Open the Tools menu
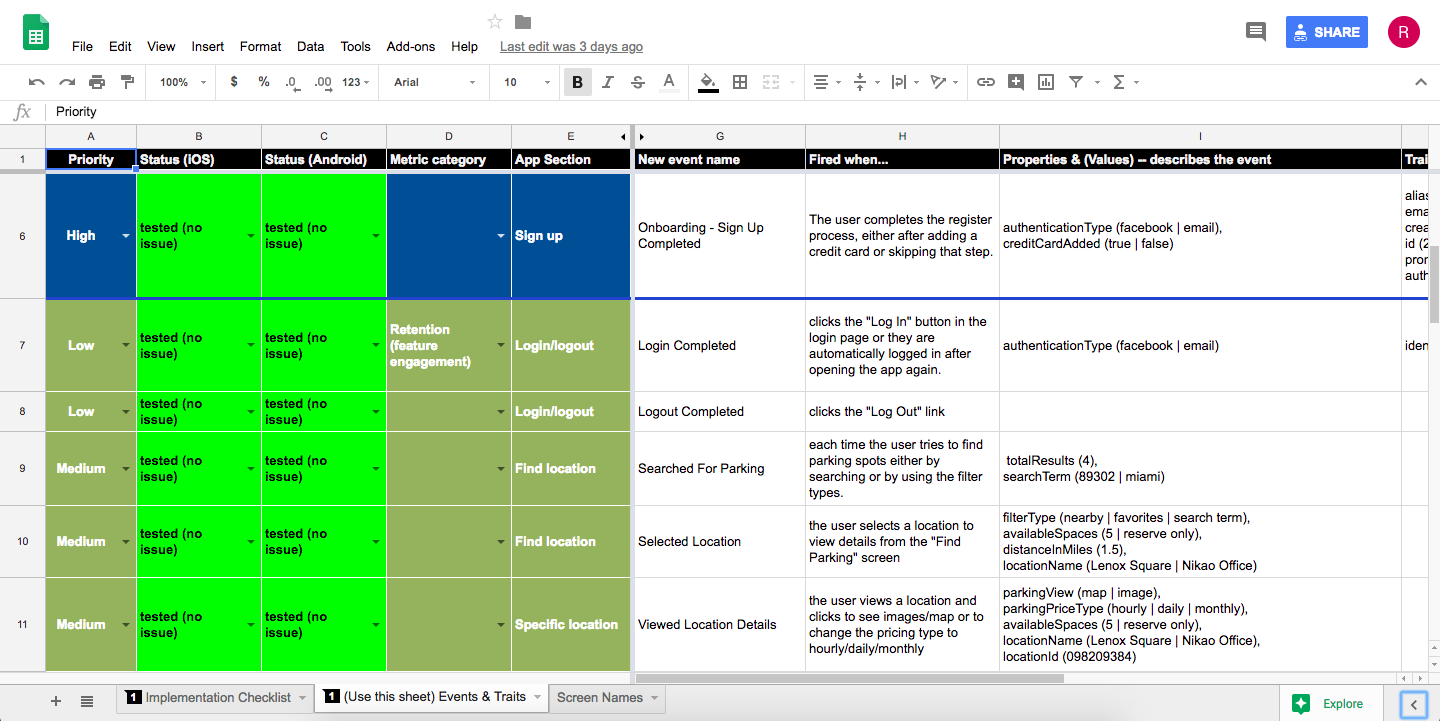The width and height of the screenshot is (1440, 721). point(355,46)
